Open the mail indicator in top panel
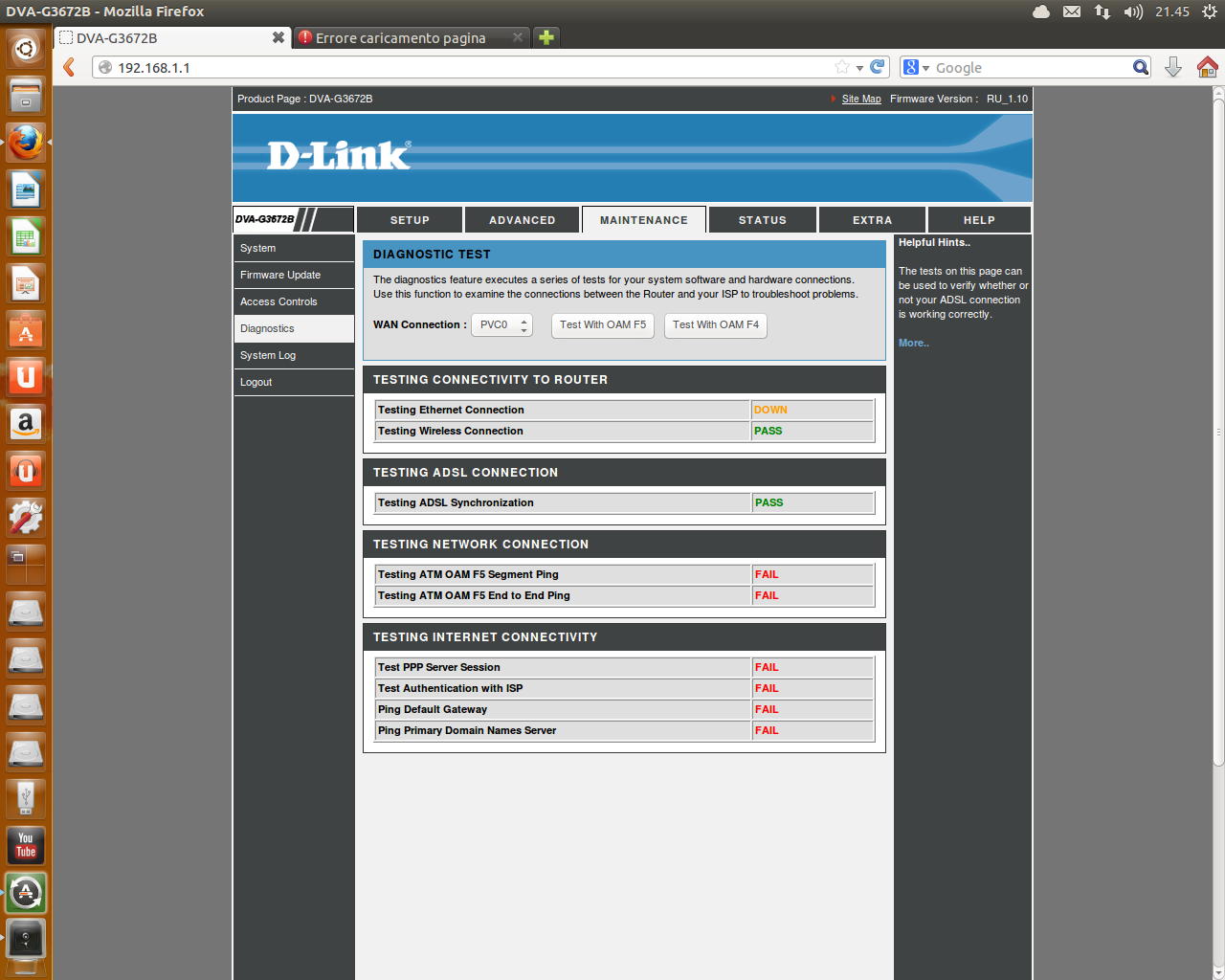 click(x=1072, y=11)
